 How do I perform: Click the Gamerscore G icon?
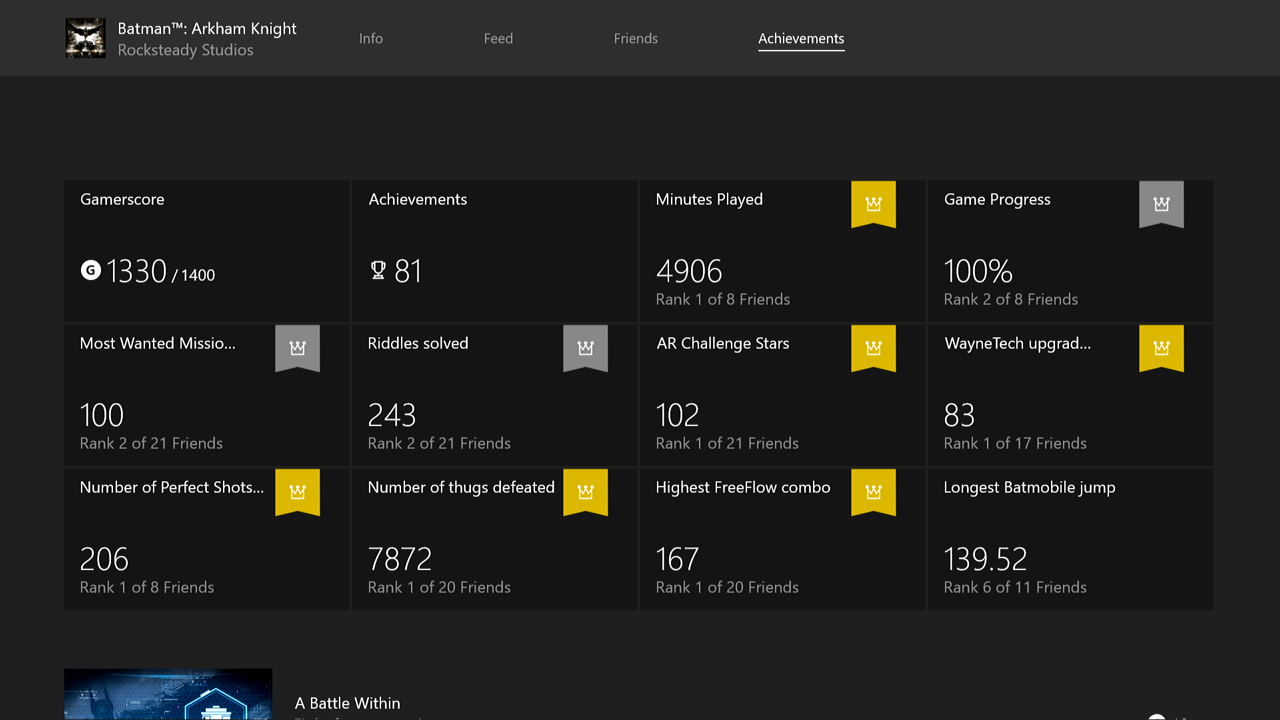[91, 270]
